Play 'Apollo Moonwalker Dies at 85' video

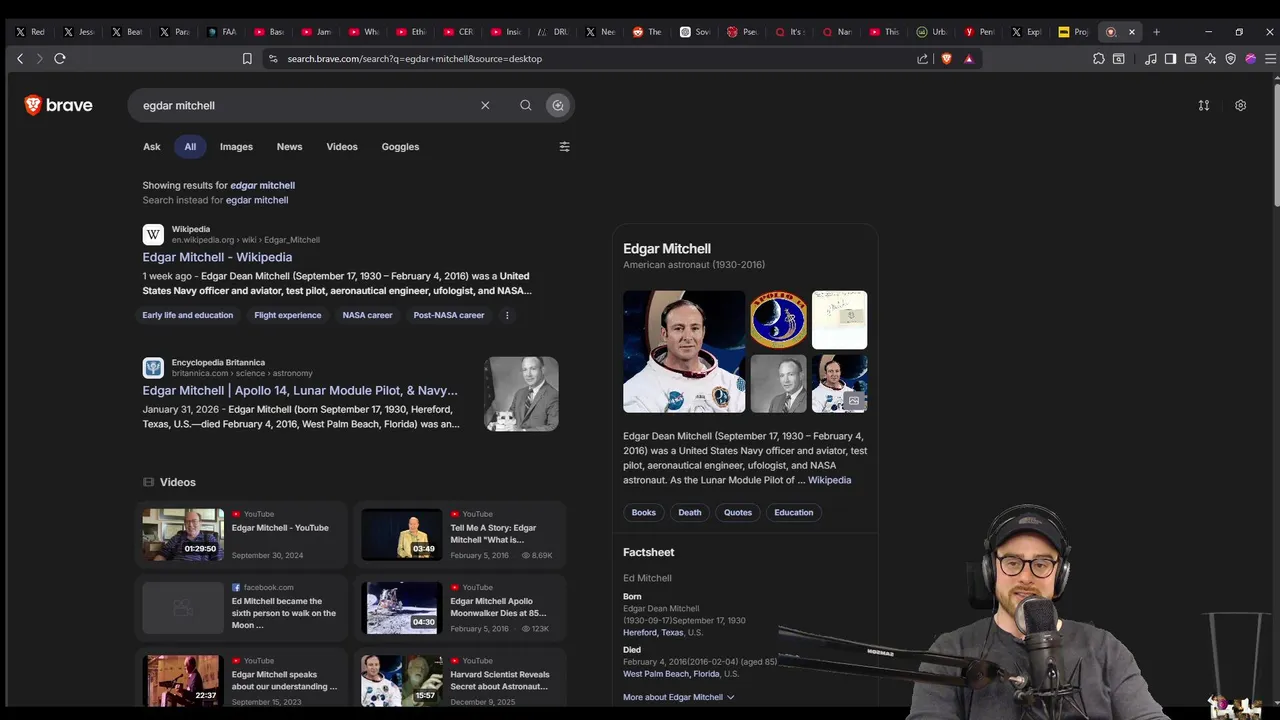tap(401, 608)
